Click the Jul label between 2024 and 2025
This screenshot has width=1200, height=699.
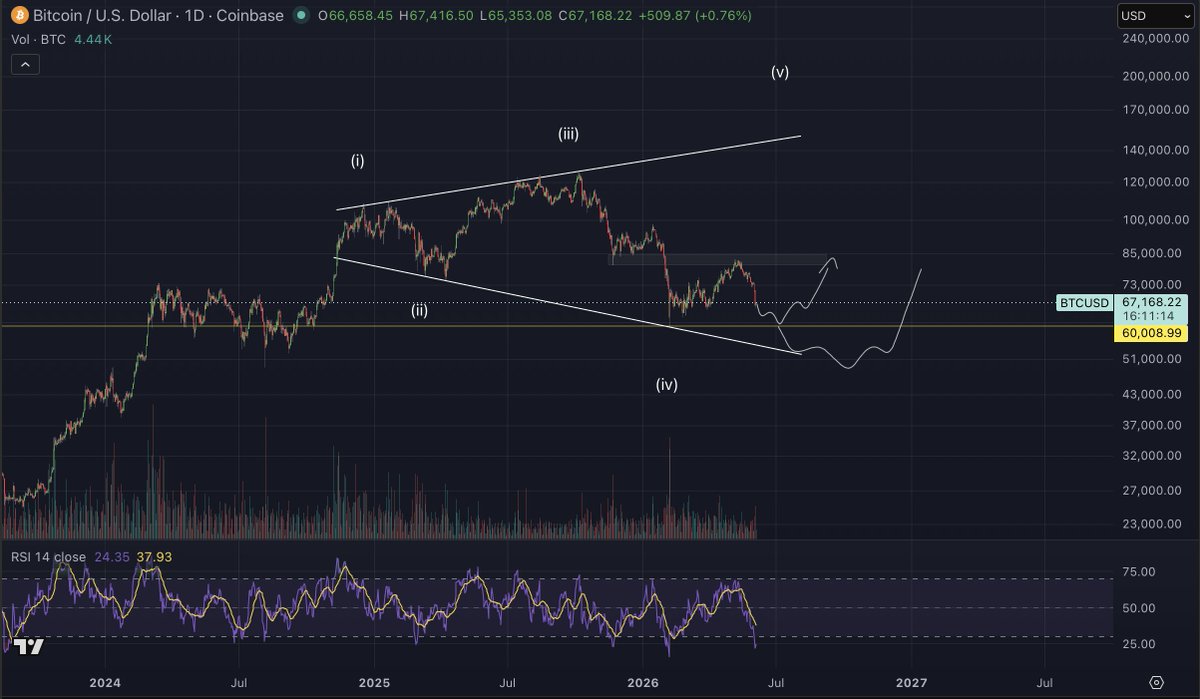[x=239, y=683]
